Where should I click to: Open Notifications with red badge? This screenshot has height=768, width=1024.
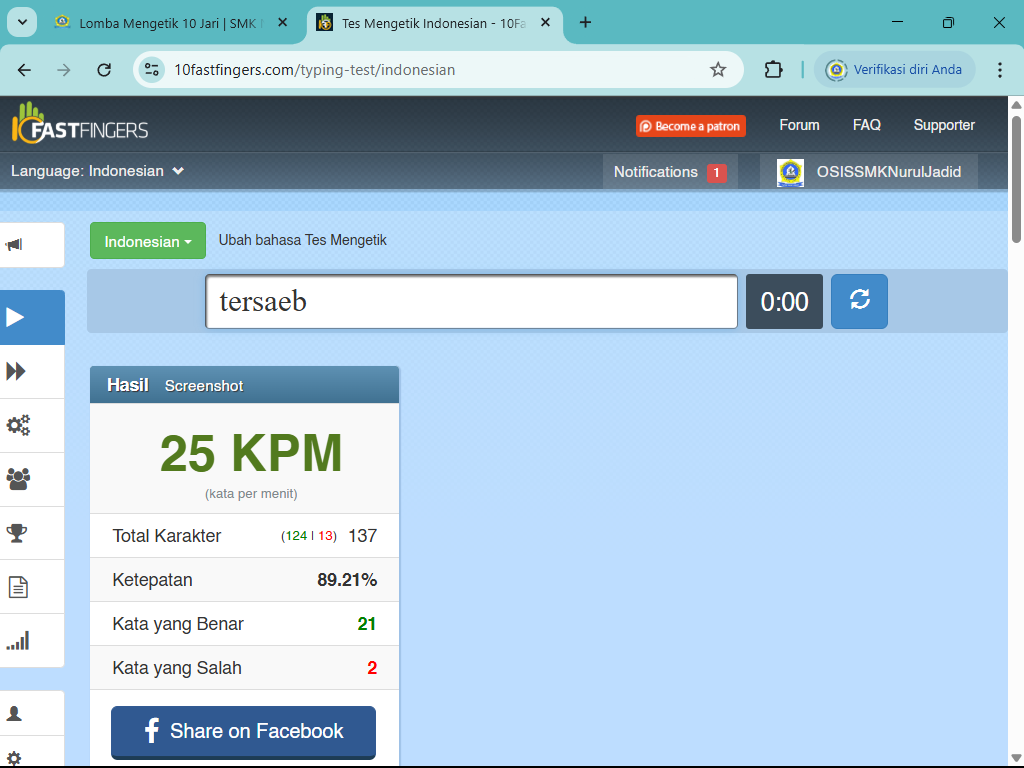point(668,171)
